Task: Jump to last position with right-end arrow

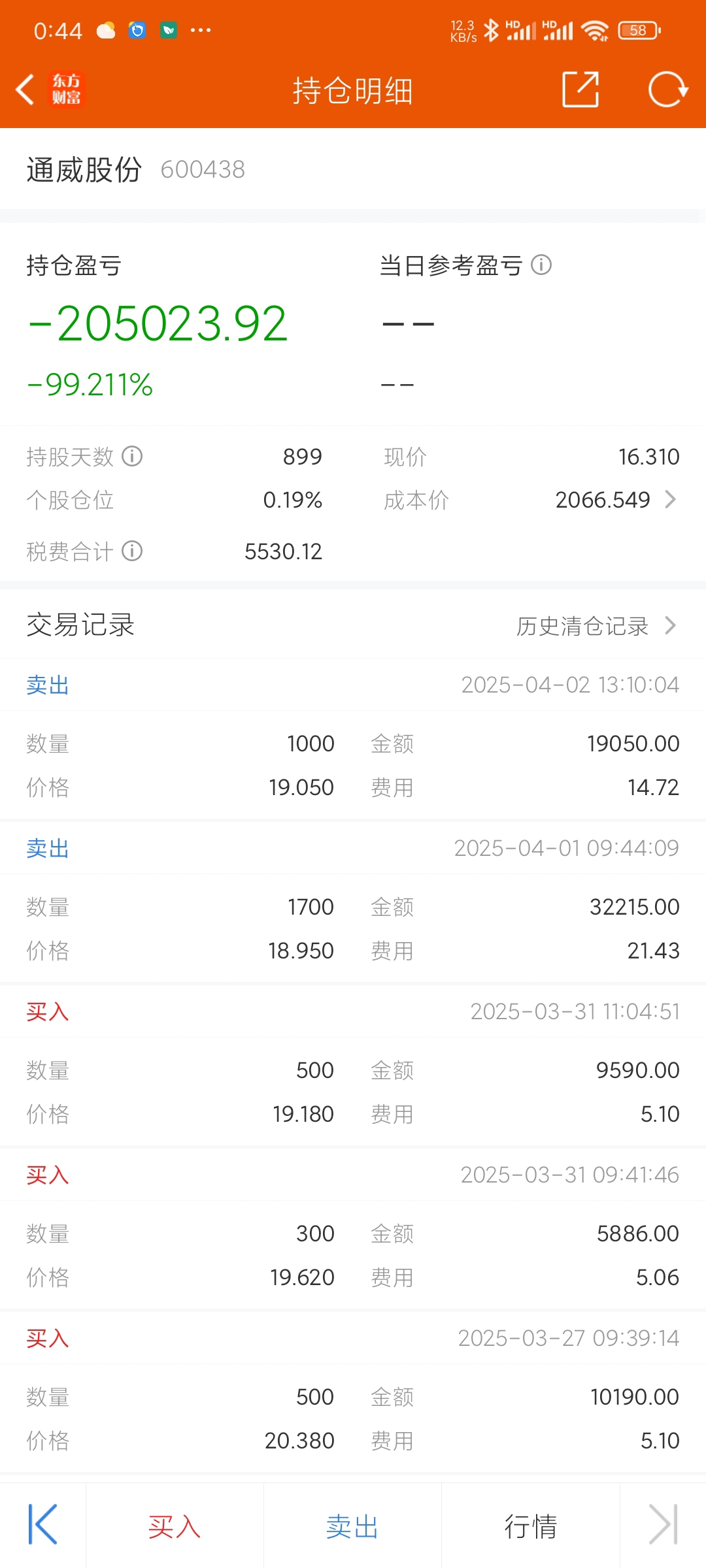Action: pyautogui.click(x=663, y=1524)
